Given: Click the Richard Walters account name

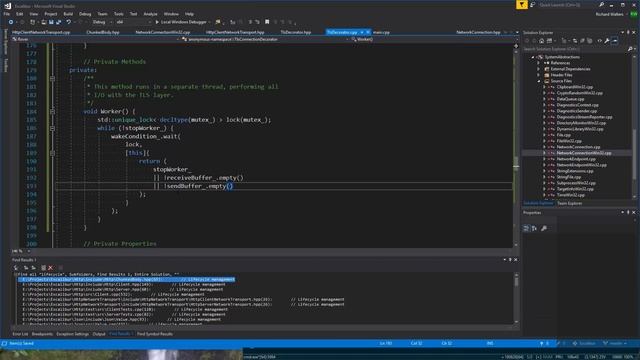Looking at the screenshot, I should [x=609, y=14].
